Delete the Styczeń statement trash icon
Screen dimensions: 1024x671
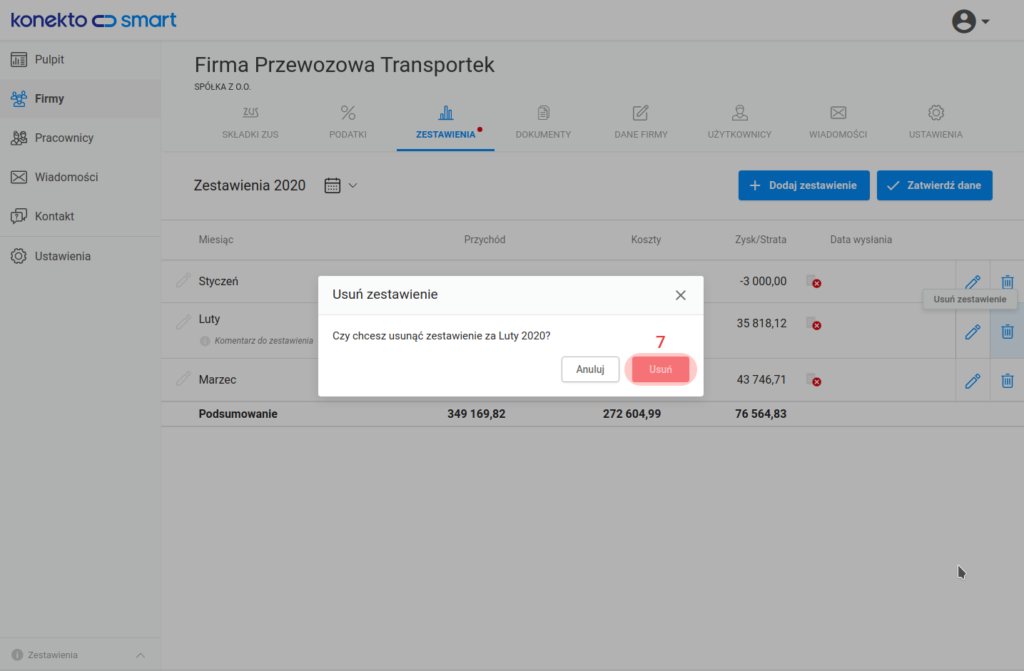point(1007,282)
